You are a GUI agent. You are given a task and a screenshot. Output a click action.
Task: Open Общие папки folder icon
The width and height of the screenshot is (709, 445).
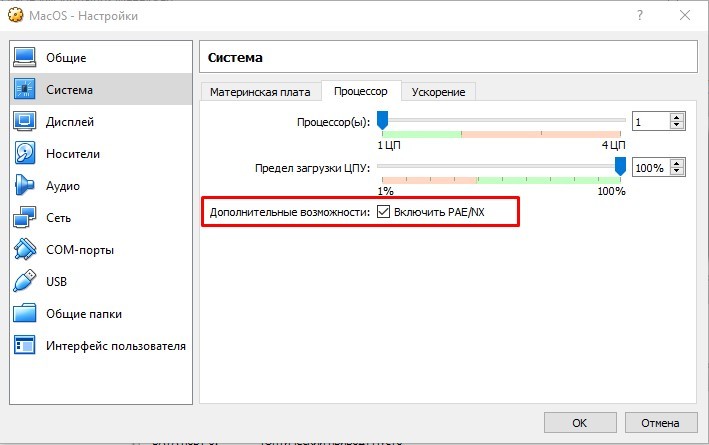coord(25,314)
